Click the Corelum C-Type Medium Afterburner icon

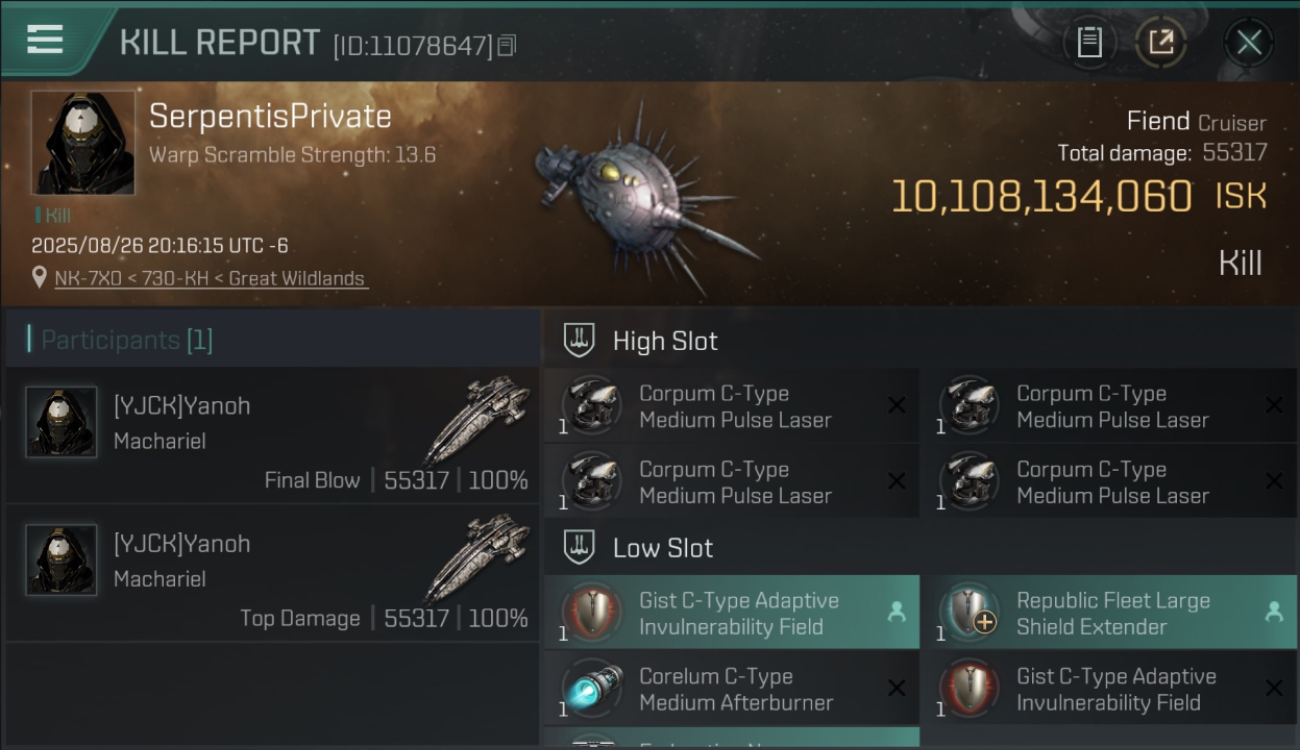coord(591,689)
